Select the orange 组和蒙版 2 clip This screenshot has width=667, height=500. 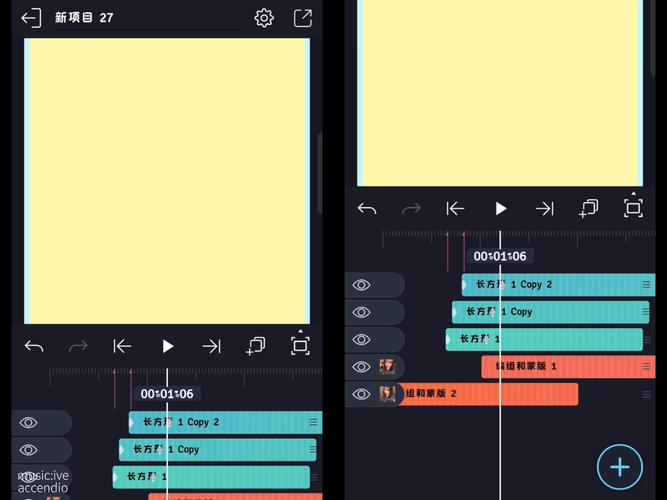pyautogui.click(x=487, y=394)
